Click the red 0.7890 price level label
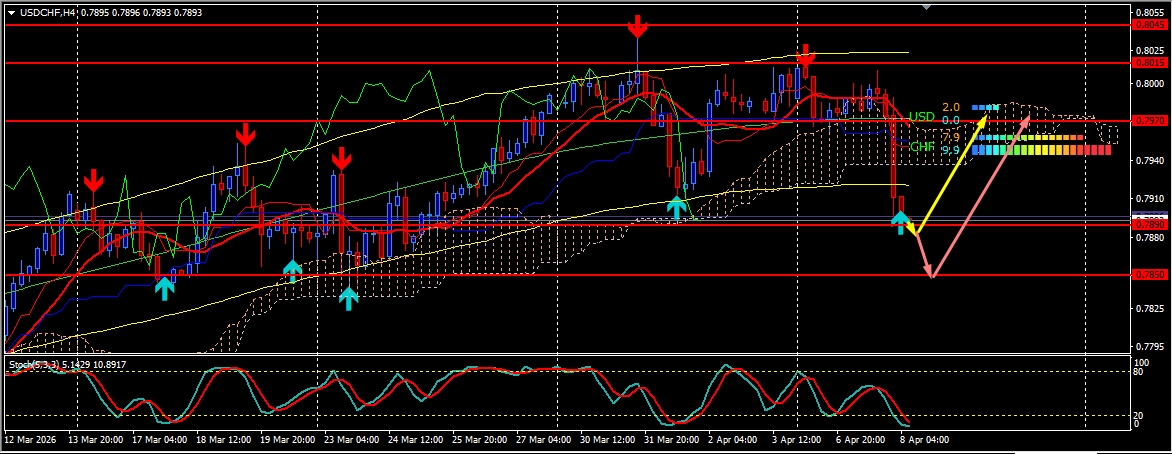This screenshot has height=454, width=1172. point(1150,224)
